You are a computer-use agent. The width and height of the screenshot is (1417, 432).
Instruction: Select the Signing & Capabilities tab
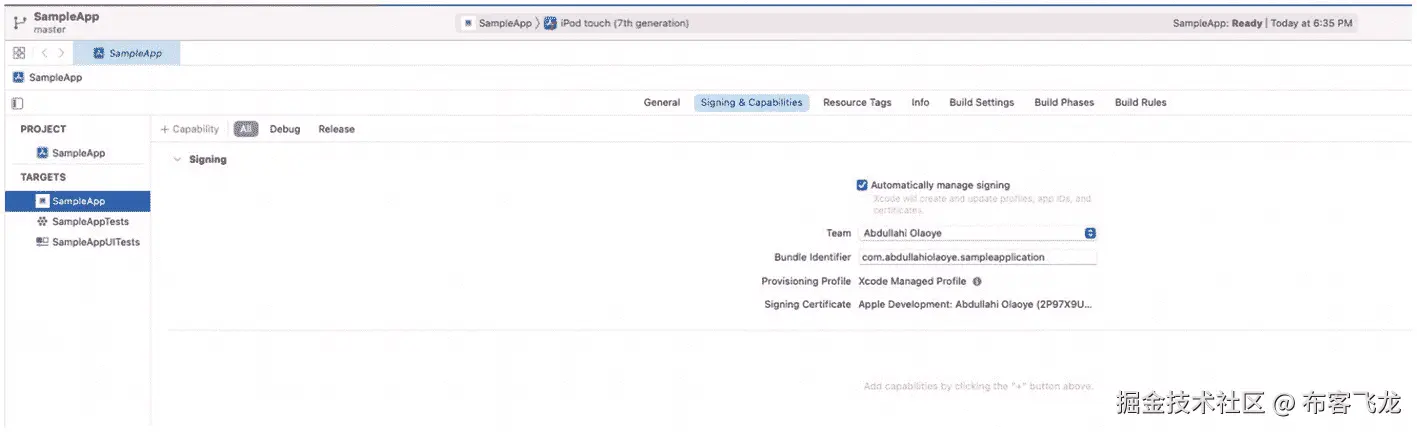coord(751,102)
